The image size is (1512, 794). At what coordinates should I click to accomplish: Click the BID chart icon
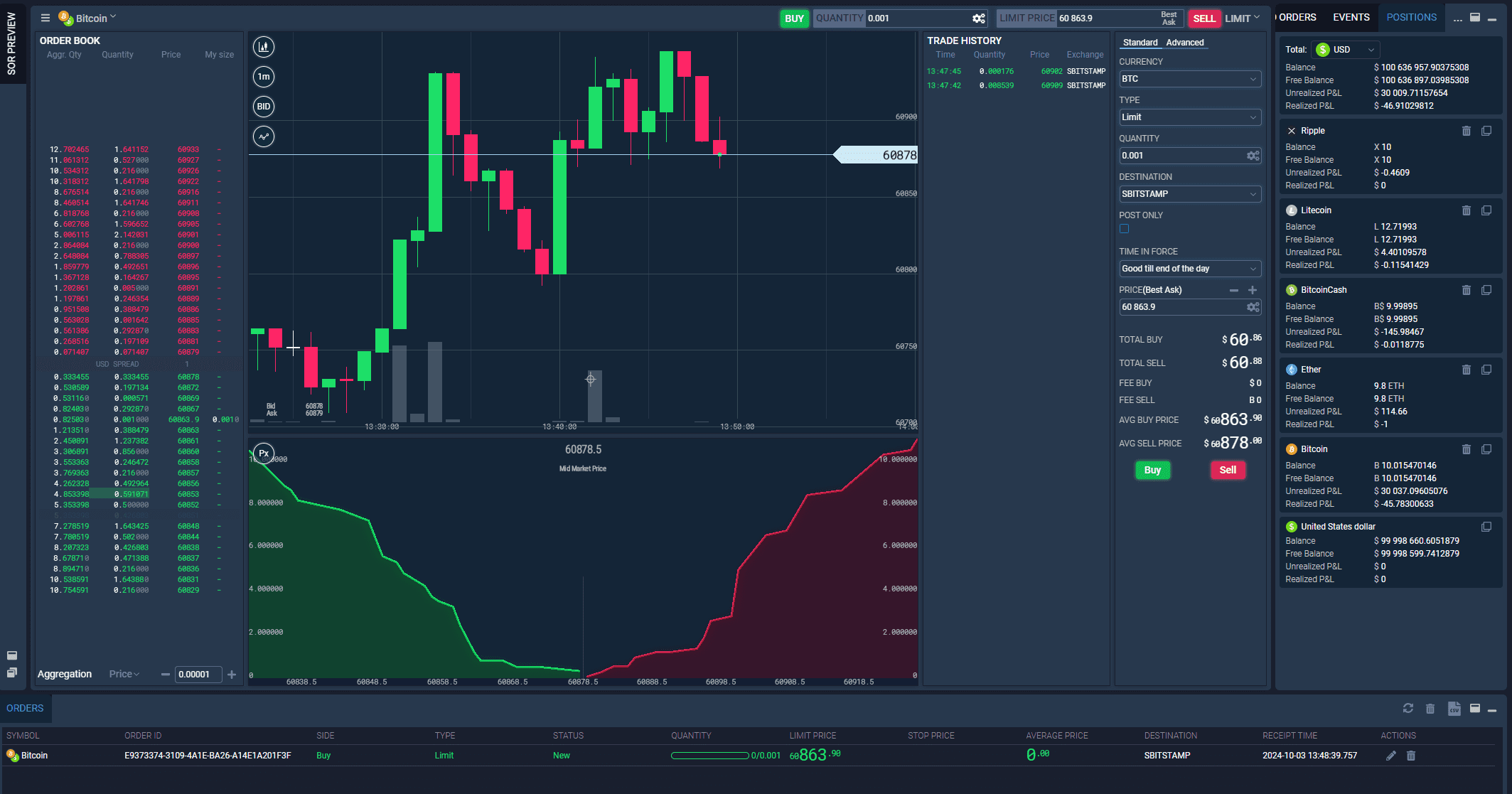263,107
